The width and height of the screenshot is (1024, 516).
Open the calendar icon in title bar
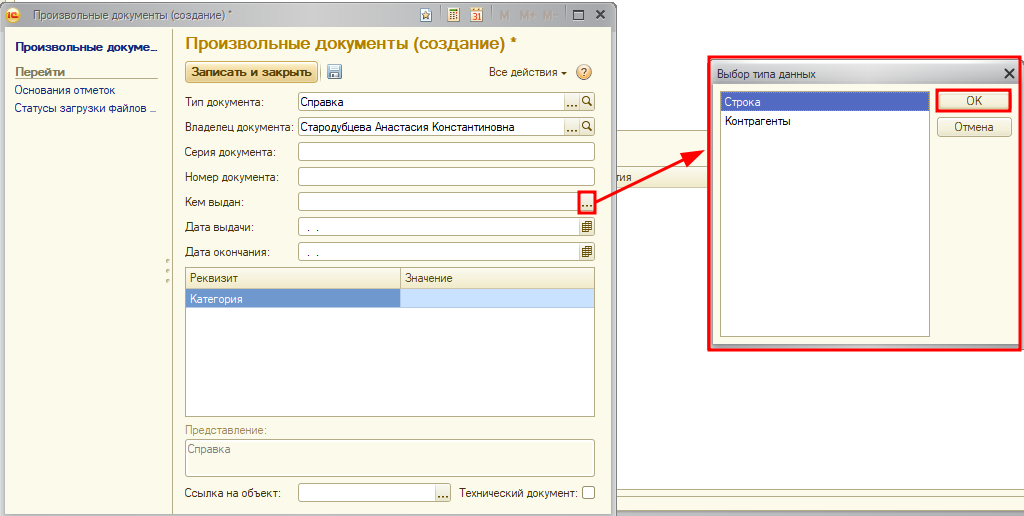click(x=476, y=15)
